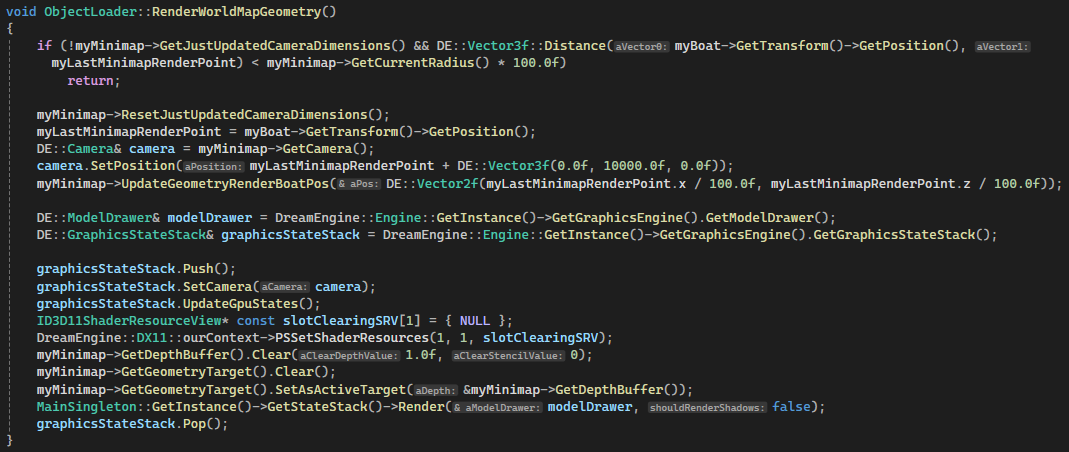Click the aCamera parameter hint
Image resolution: width=1069 pixels, height=452 pixels.
(286, 286)
